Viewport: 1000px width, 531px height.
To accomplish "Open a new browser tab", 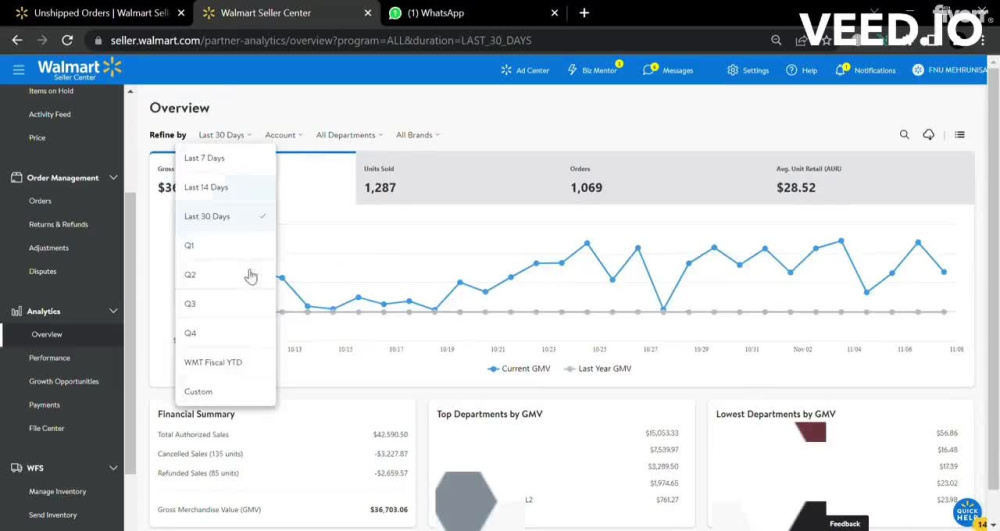I will [x=584, y=13].
